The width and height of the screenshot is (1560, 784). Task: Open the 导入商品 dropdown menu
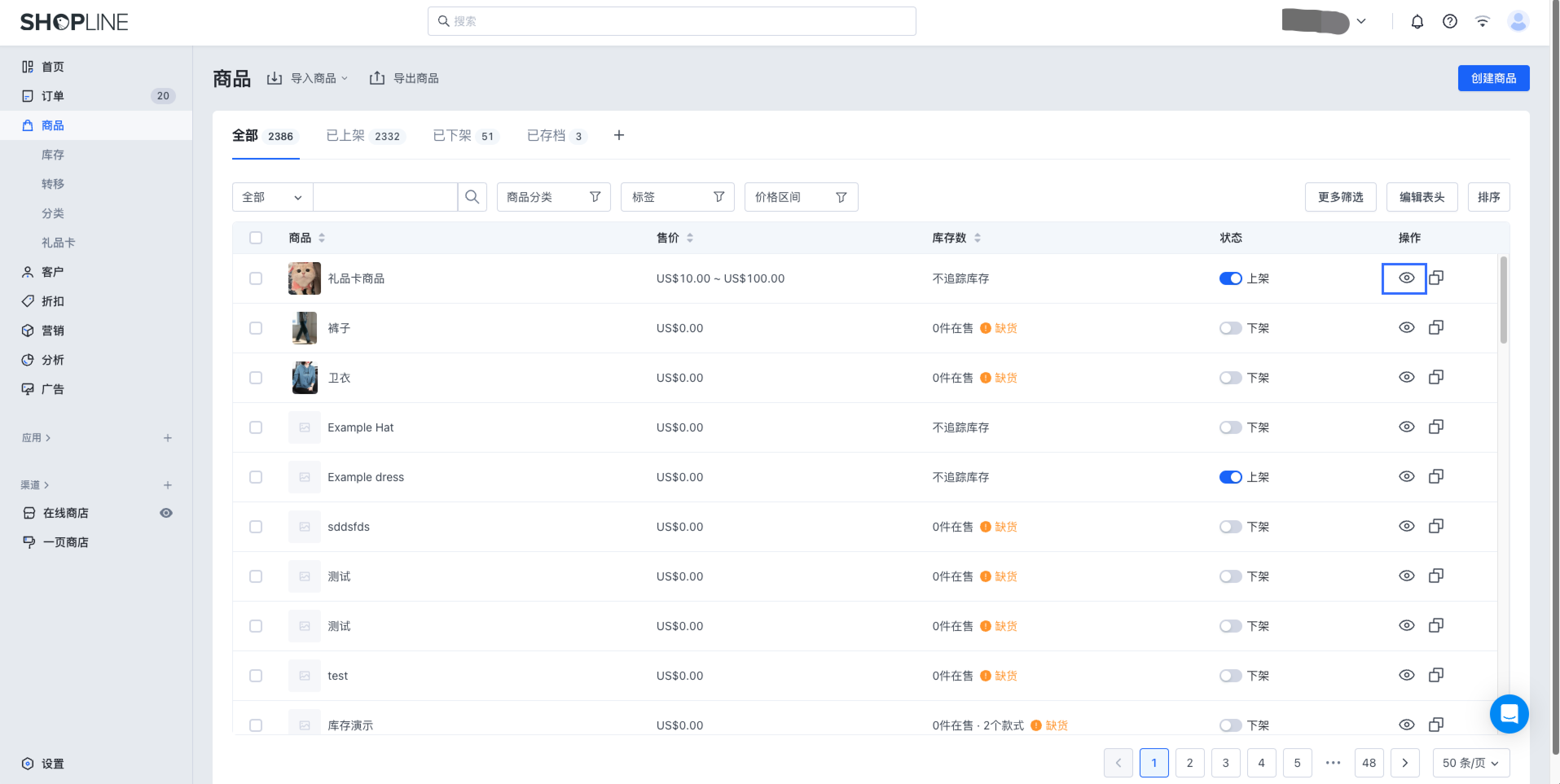(308, 78)
